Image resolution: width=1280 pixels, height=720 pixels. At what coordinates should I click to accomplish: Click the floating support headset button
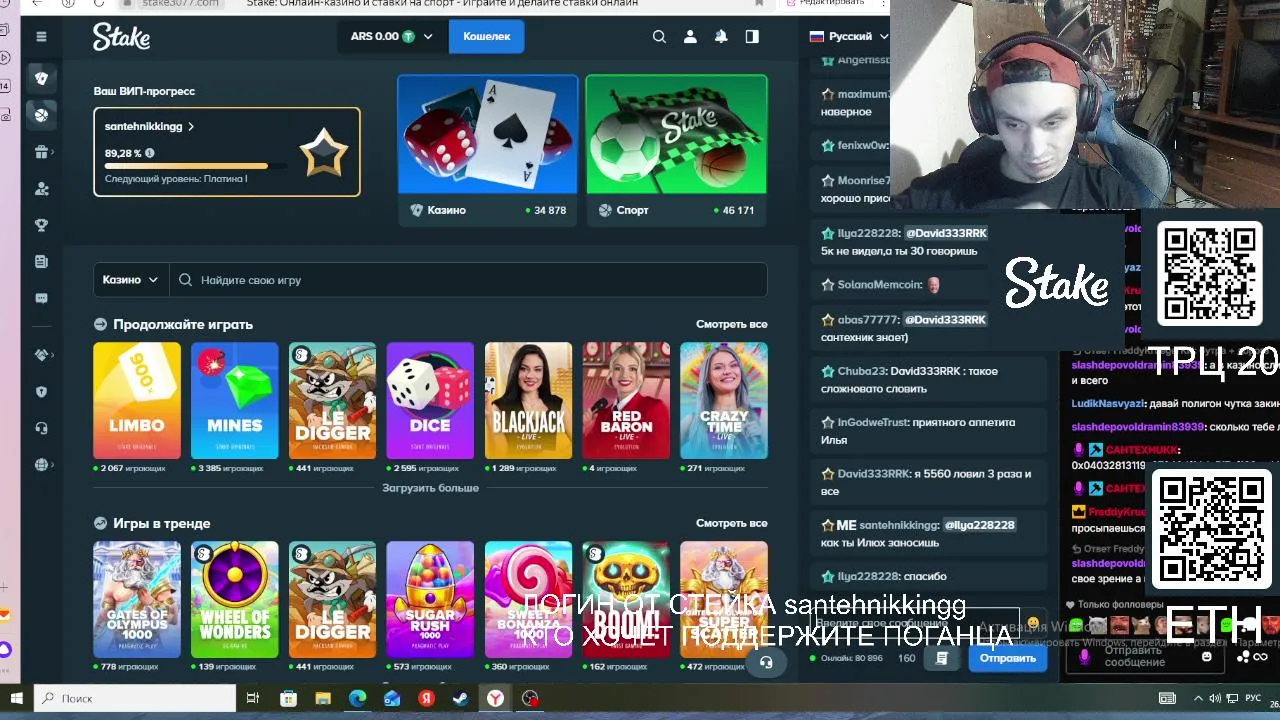[x=766, y=662]
